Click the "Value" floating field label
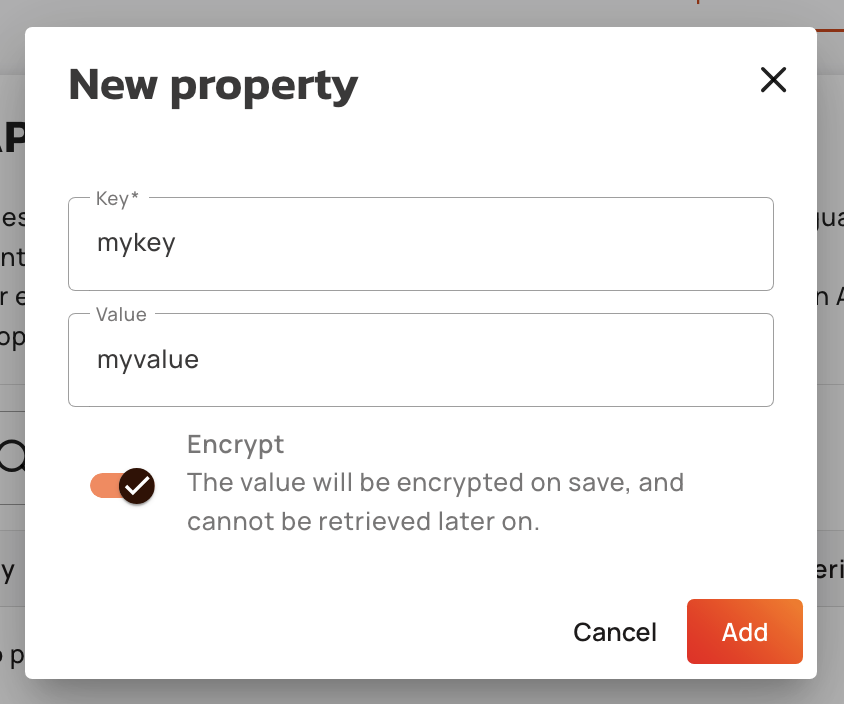This screenshot has width=844, height=704. 121,315
